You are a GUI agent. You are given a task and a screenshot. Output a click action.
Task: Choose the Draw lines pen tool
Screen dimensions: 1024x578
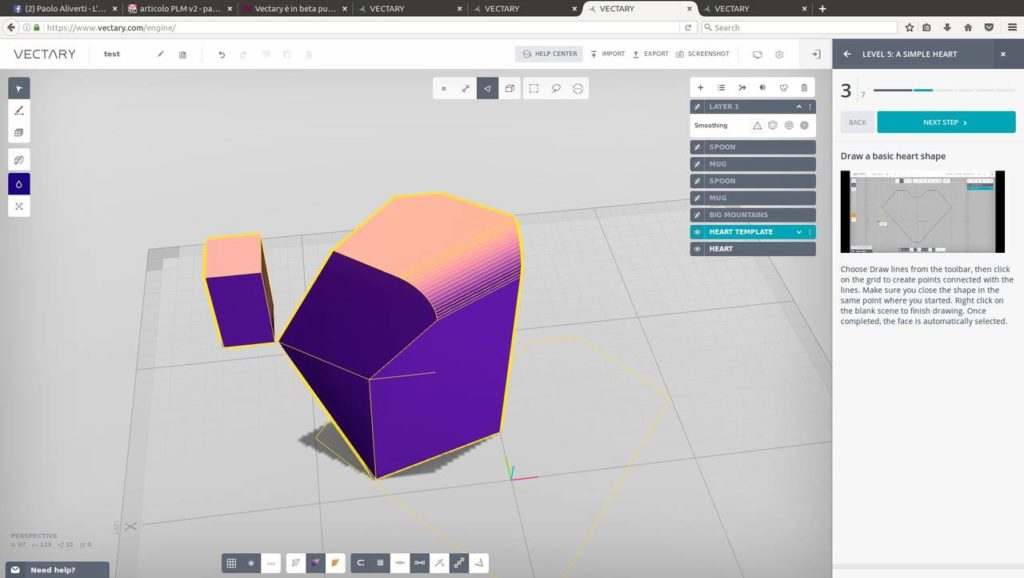click(19, 110)
